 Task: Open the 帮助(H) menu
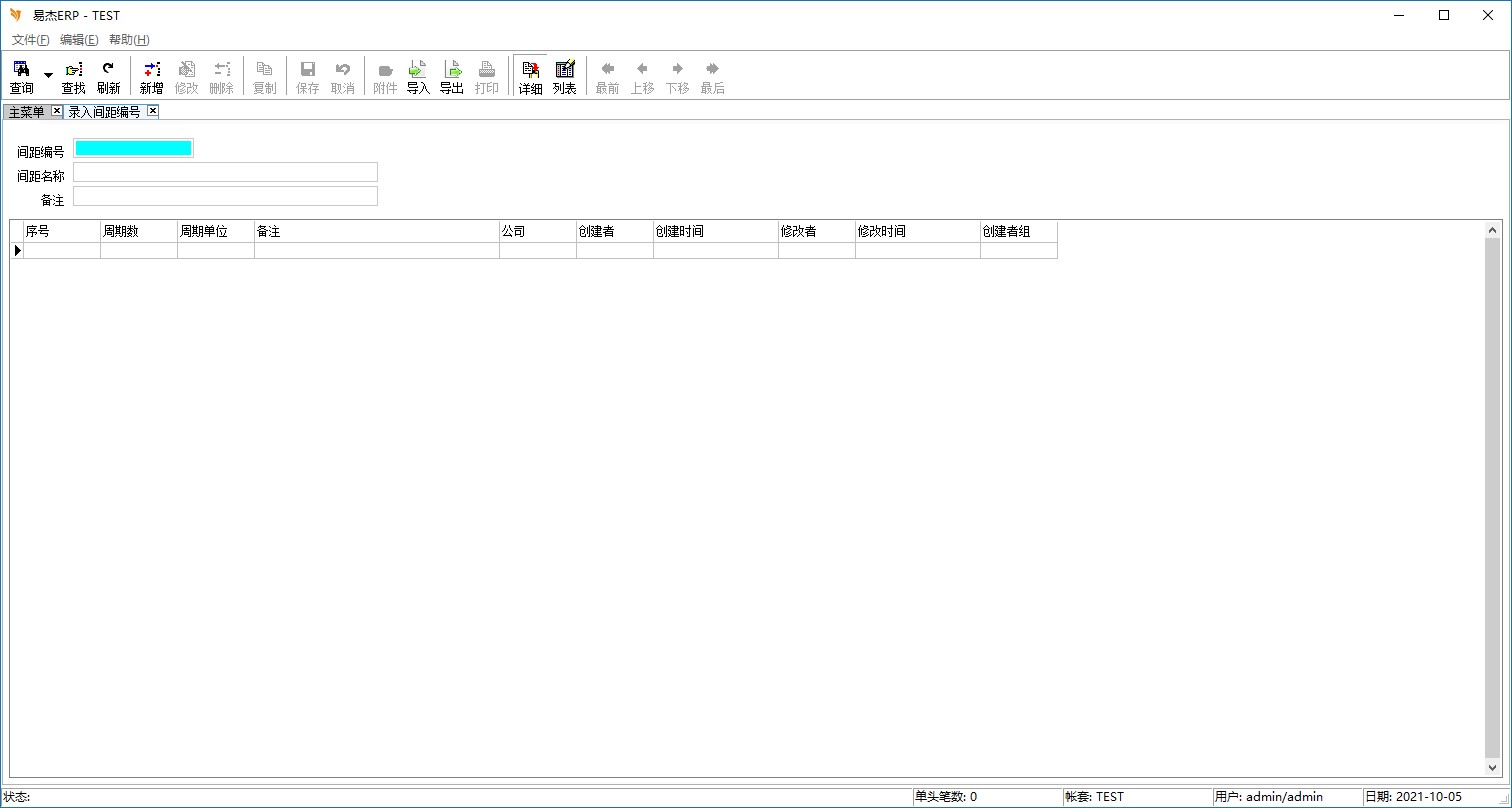[129, 40]
